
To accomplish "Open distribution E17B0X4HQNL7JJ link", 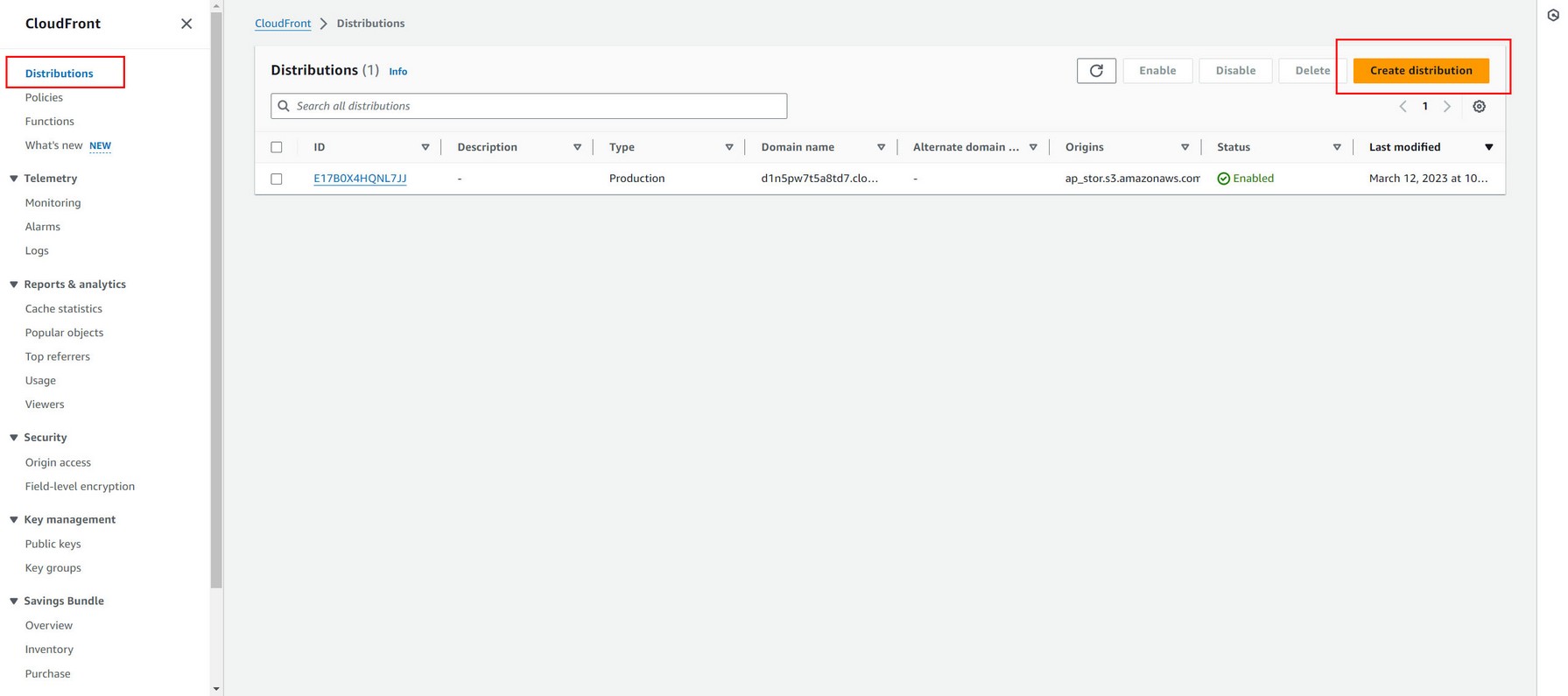I will point(360,179).
